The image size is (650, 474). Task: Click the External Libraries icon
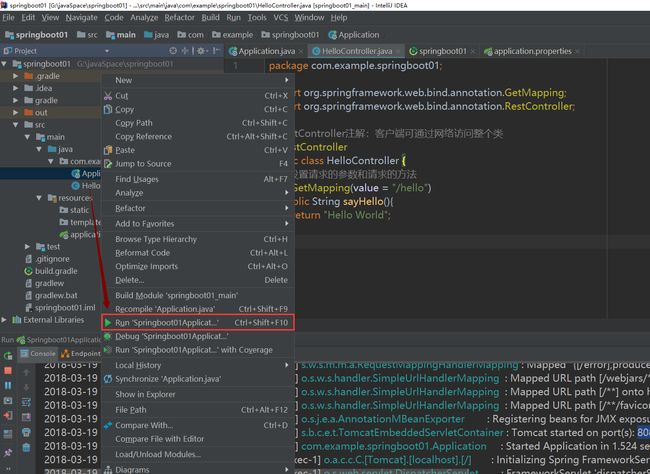17,320
